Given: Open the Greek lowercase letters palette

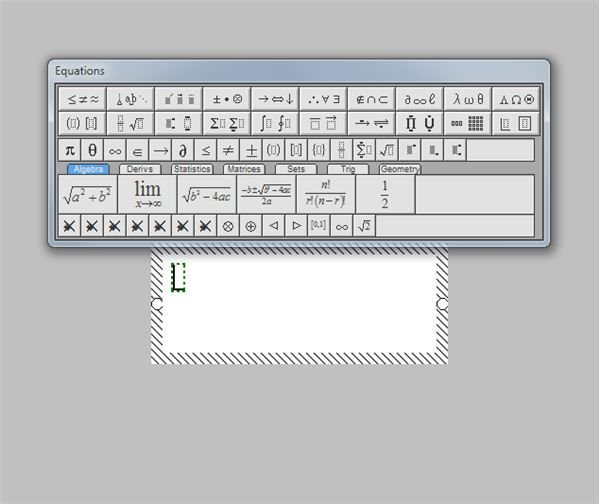Looking at the screenshot, I should pyautogui.click(x=468, y=99).
